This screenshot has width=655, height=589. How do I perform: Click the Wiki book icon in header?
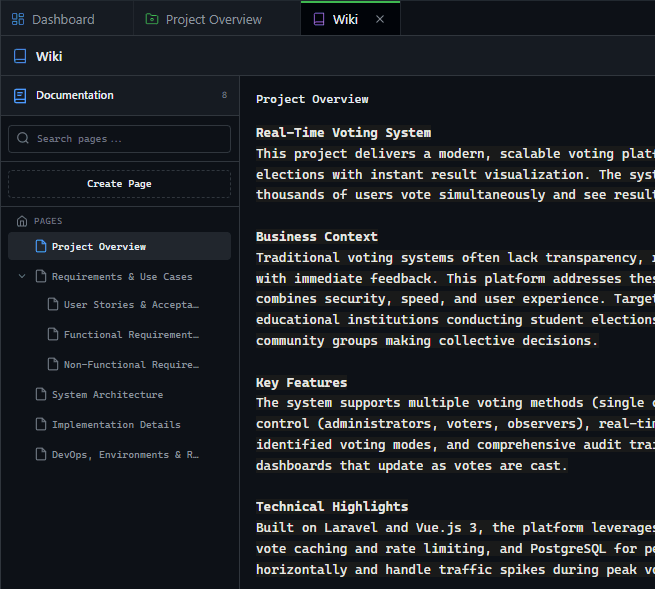[x=20, y=57]
